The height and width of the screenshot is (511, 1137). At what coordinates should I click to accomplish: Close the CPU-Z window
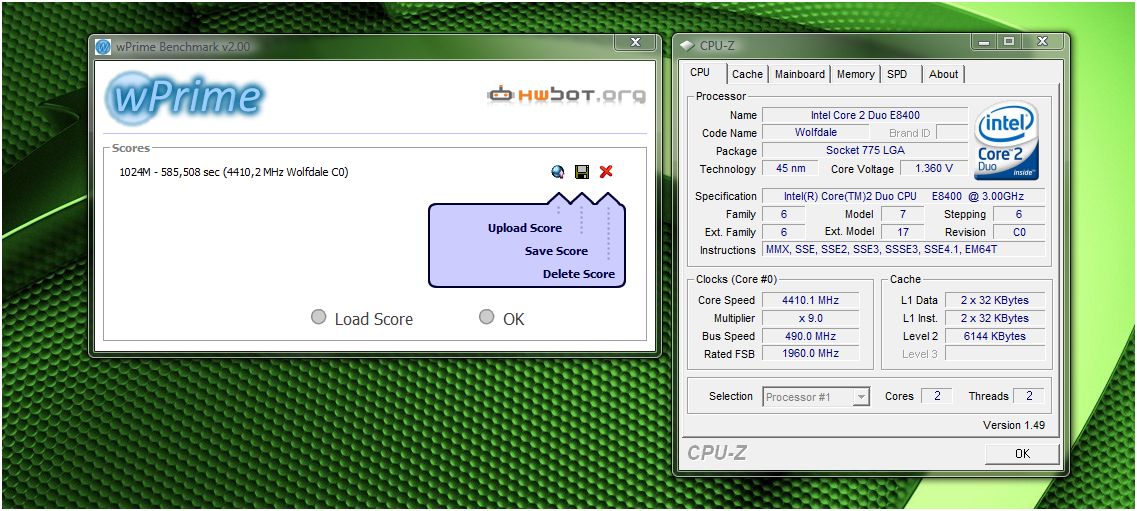point(1041,42)
